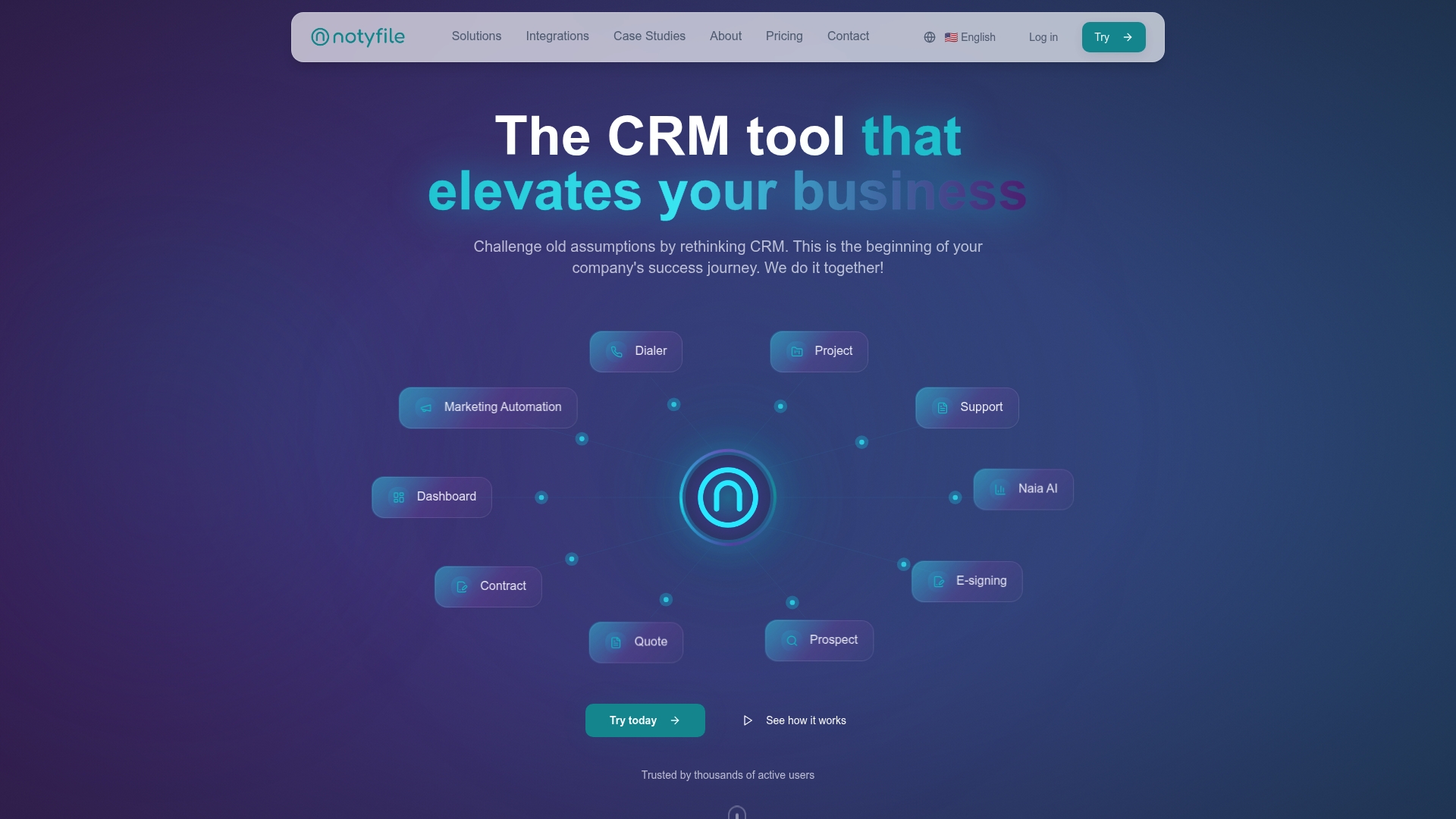Open the Contact page
The image size is (1456, 819).
(x=848, y=36)
